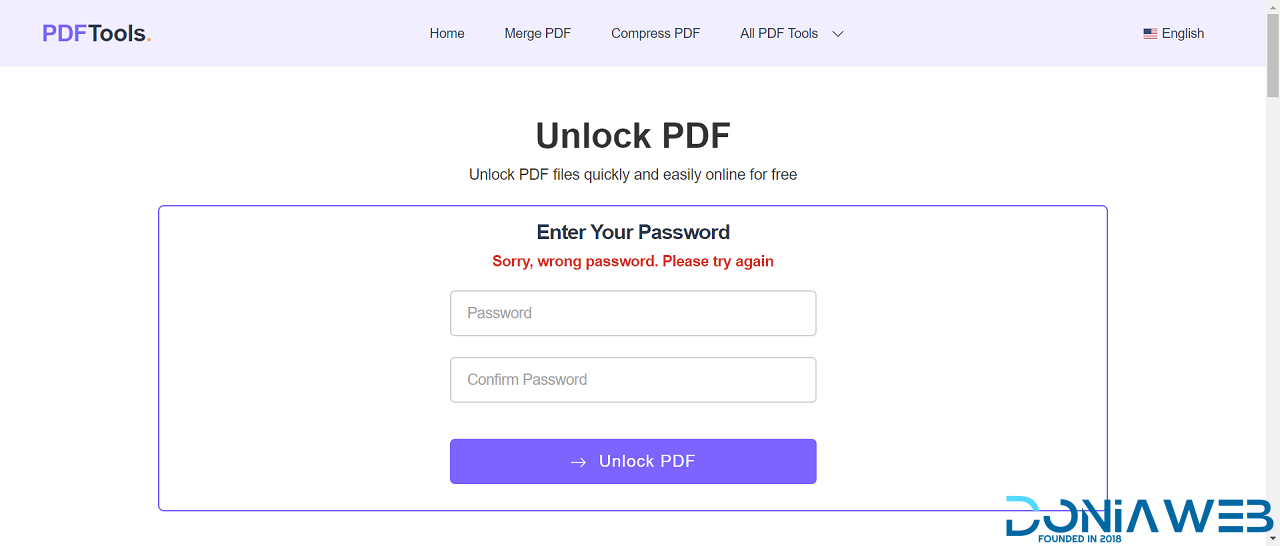Go to the Home page

[447, 33]
